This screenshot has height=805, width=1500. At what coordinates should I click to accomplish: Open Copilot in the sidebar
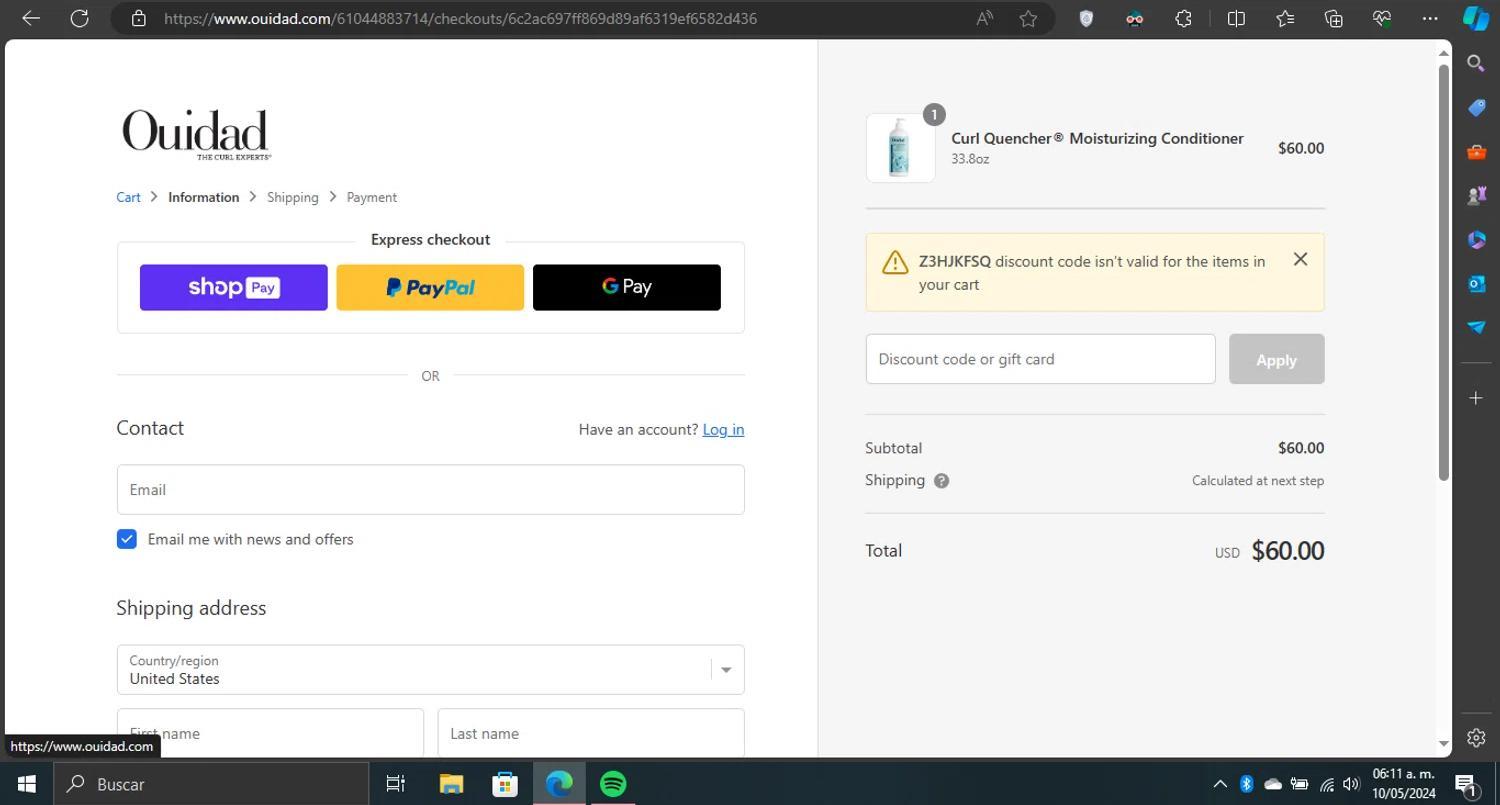(1476, 18)
